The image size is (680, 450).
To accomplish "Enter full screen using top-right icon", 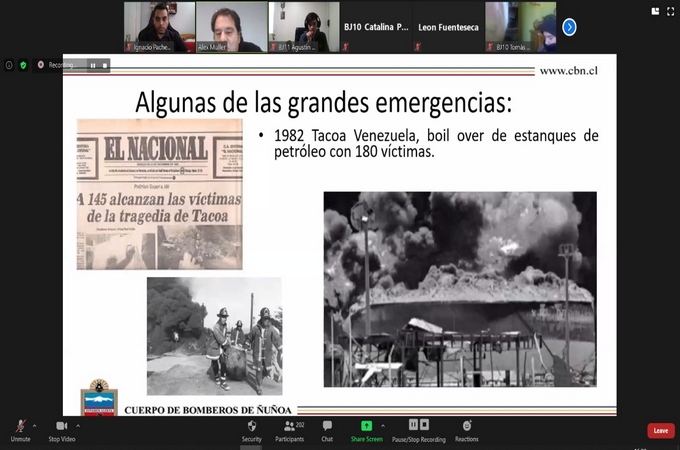I will pos(670,12).
